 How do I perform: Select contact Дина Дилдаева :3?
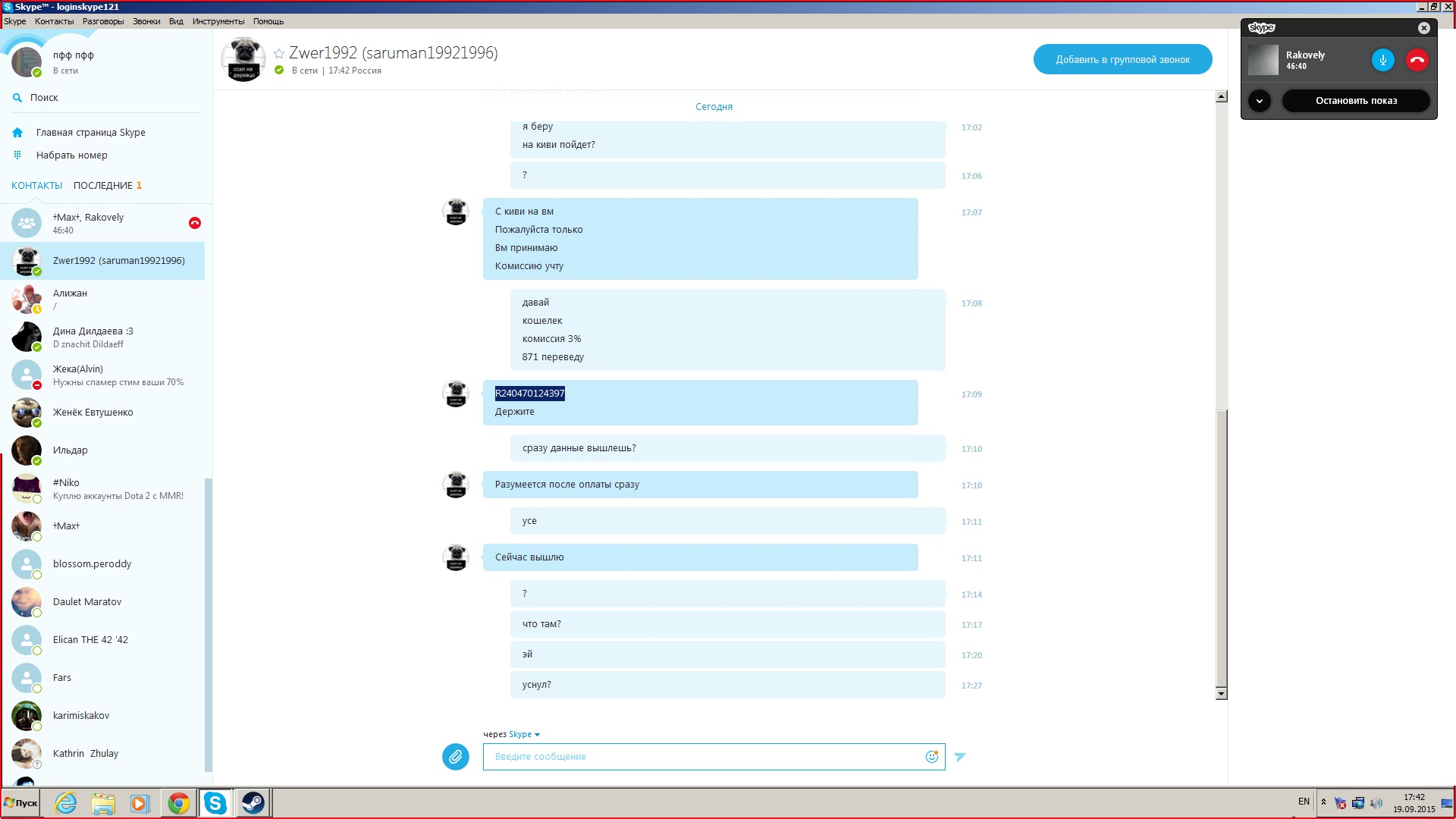tap(102, 337)
